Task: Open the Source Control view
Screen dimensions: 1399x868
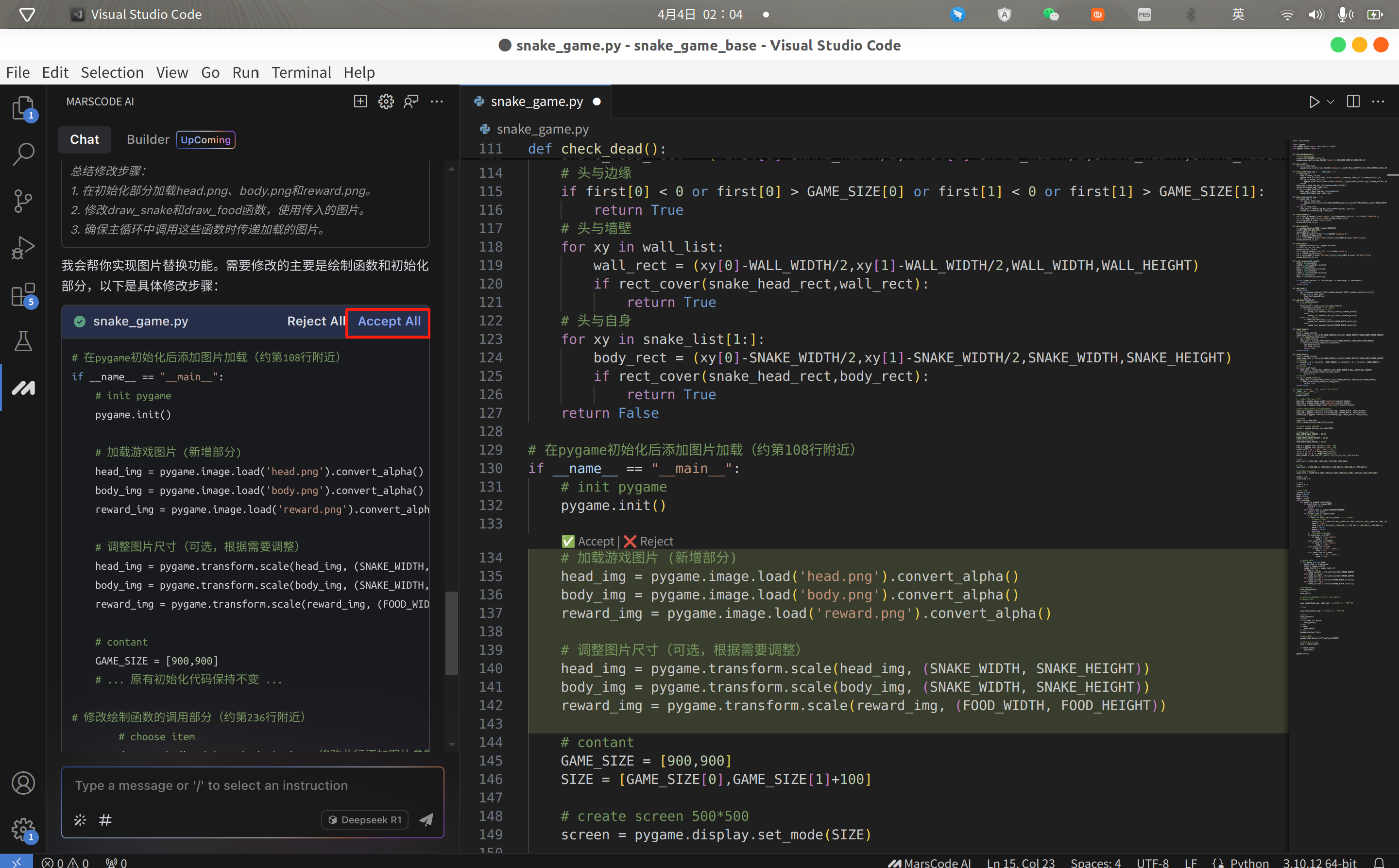Action: coord(23,201)
